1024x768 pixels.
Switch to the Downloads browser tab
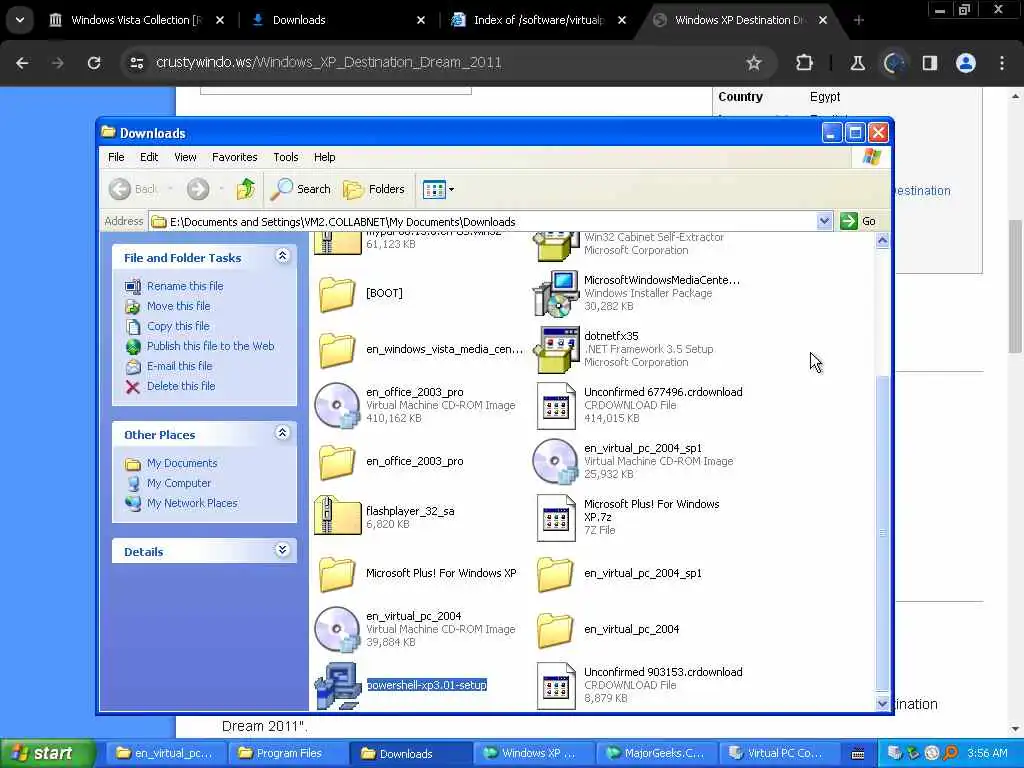pos(338,20)
